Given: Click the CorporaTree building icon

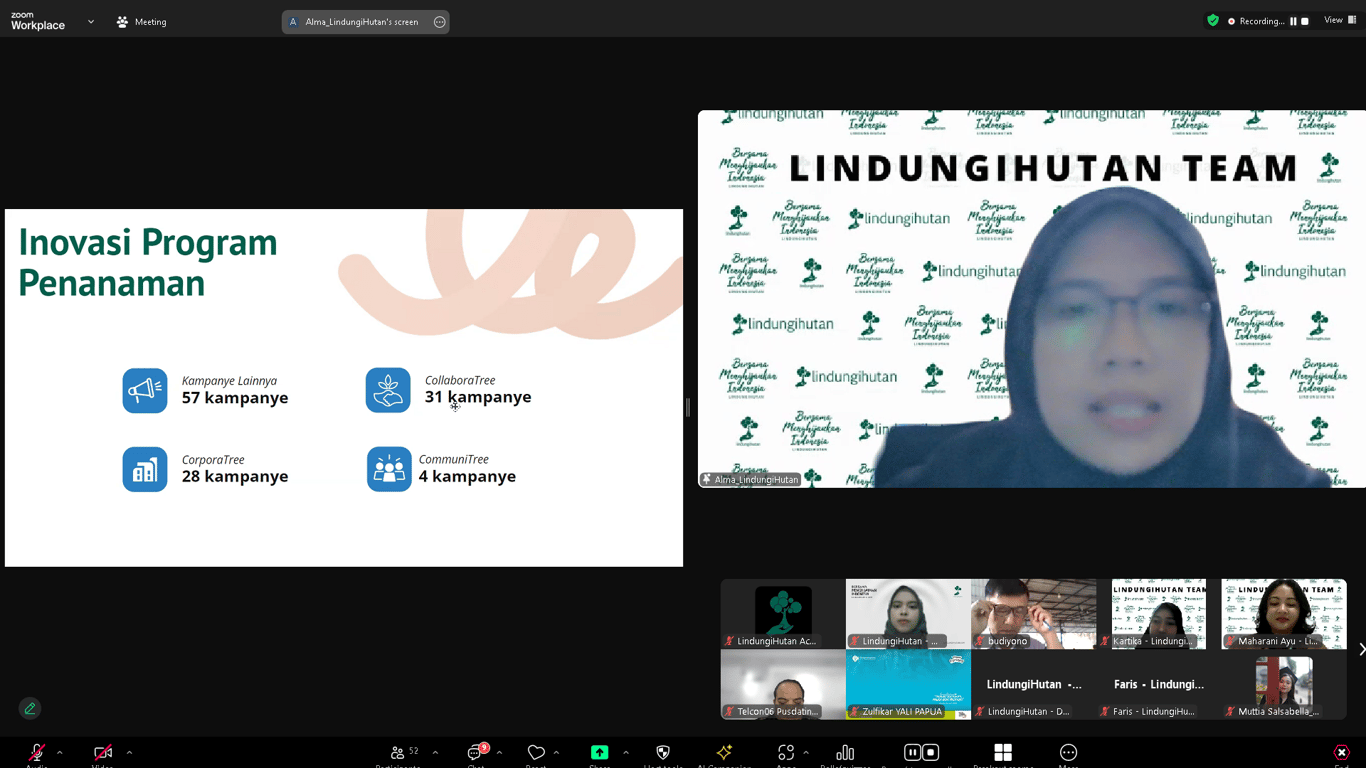Looking at the screenshot, I should [x=145, y=469].
